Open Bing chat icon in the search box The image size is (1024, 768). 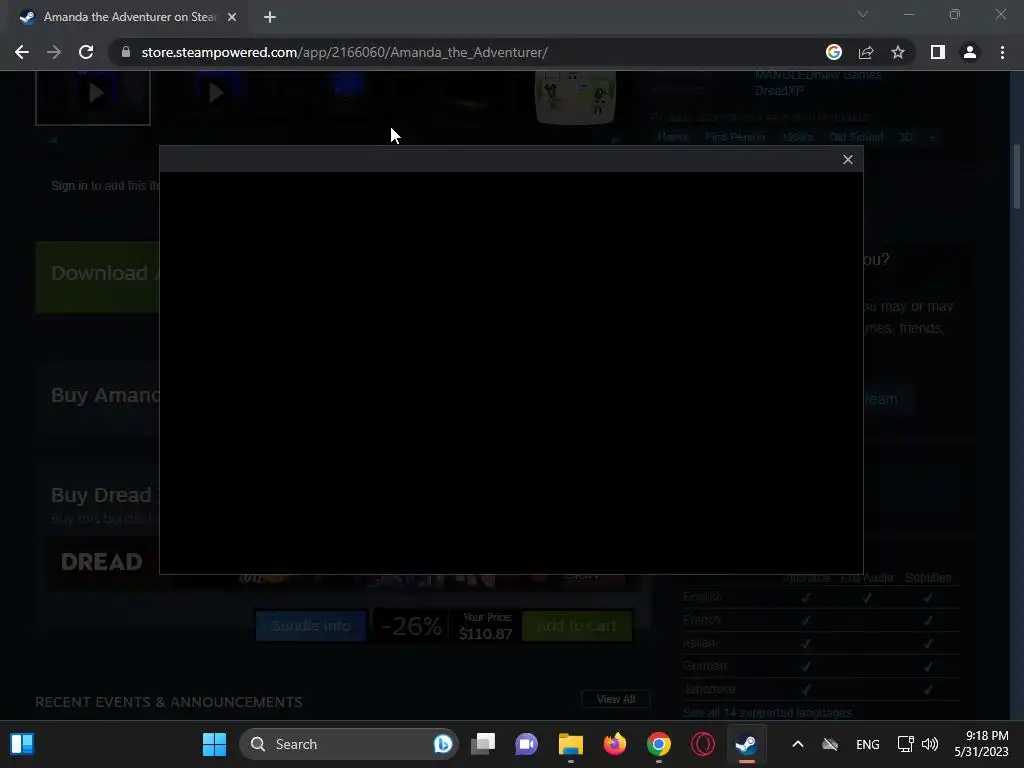tap(443, 744)
